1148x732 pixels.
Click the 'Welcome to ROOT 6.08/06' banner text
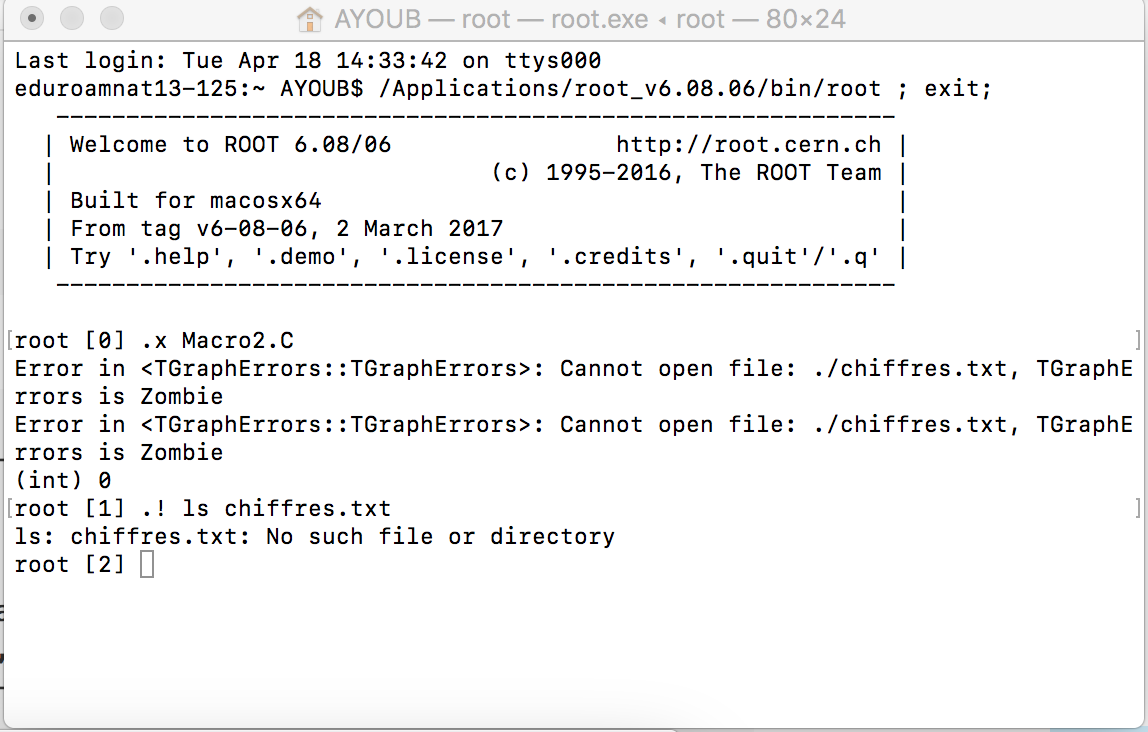click(231, 144)
